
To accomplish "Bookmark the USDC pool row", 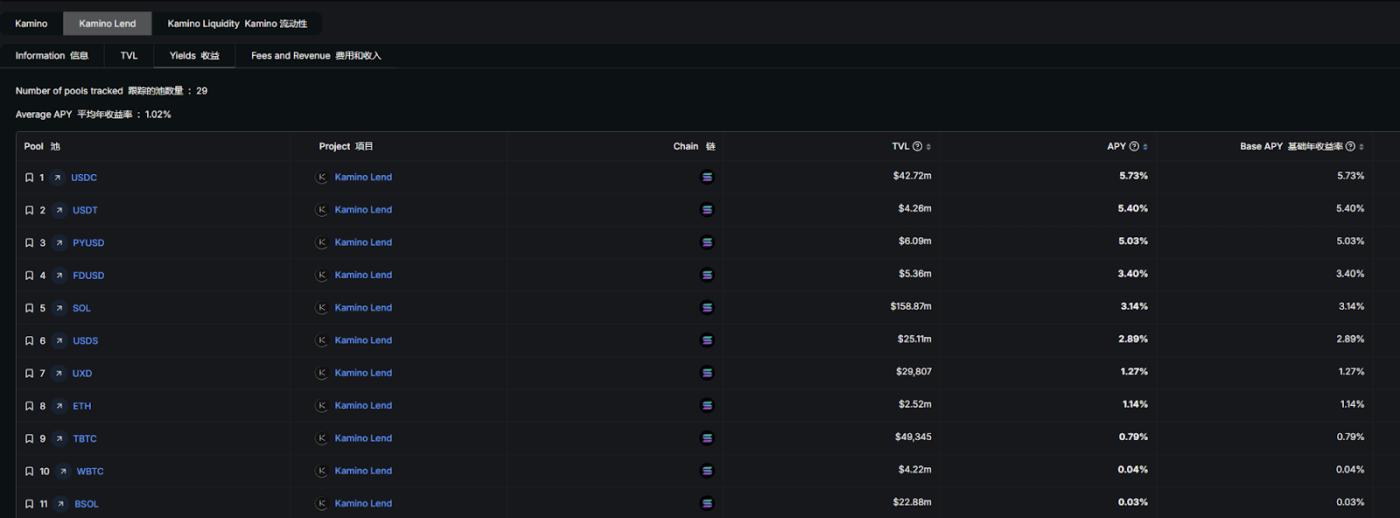I will [x=29, y=178].
